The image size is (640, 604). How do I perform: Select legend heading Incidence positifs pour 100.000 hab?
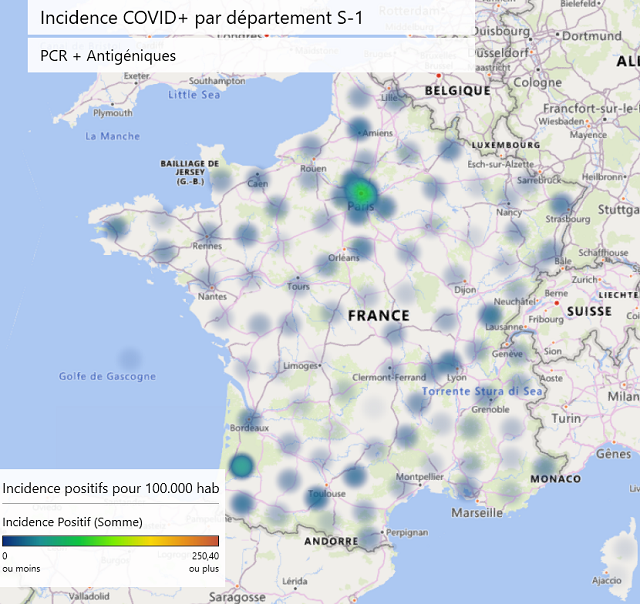pyautogui.click(x=112, y=487)
